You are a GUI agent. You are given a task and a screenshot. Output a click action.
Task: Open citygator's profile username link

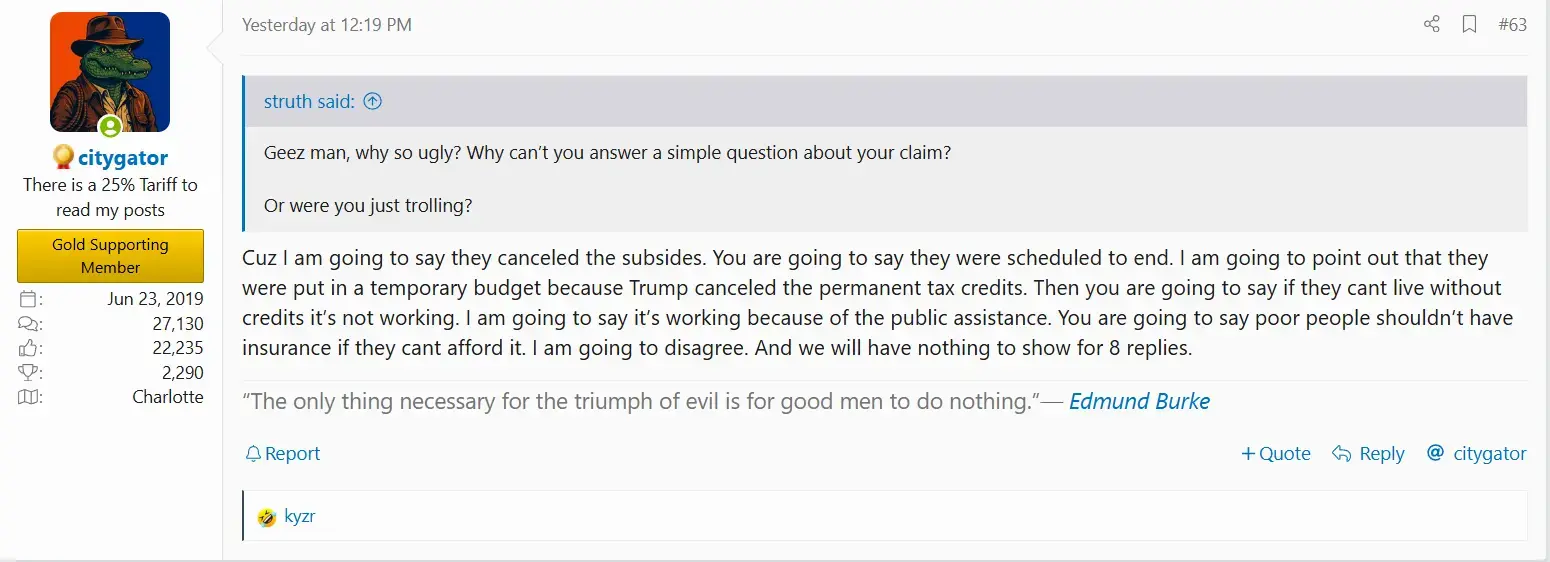tap(123, 158)
